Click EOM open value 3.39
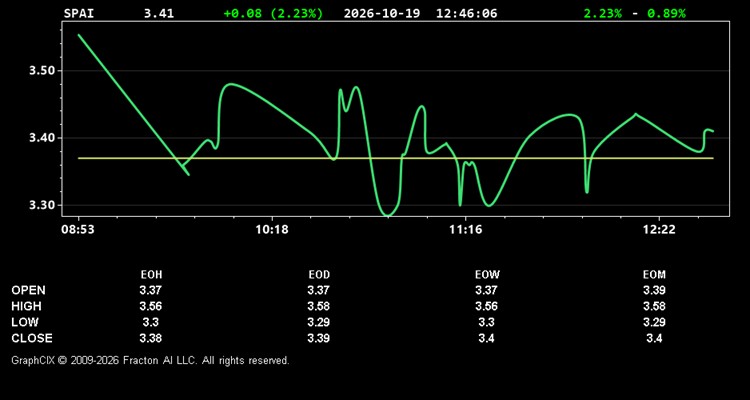 (x=654, y=290)
